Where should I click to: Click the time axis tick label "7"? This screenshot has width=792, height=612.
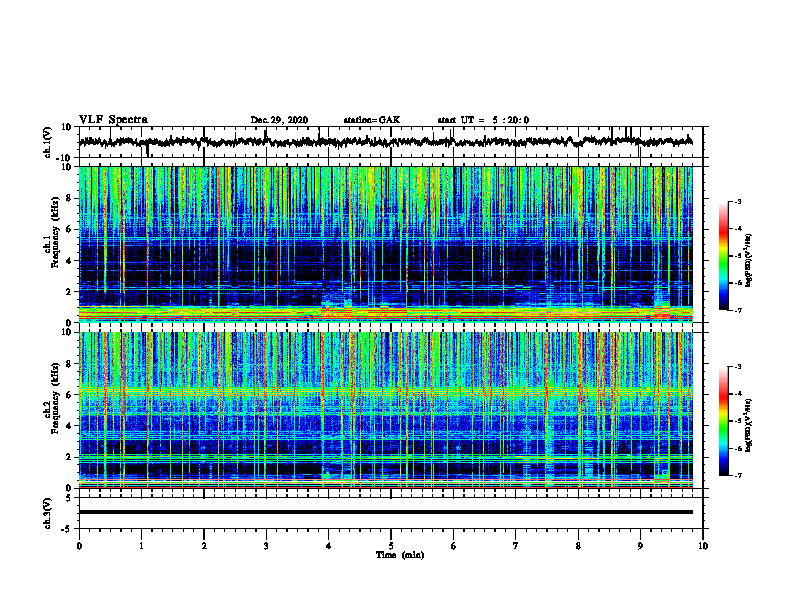(516, 546)
